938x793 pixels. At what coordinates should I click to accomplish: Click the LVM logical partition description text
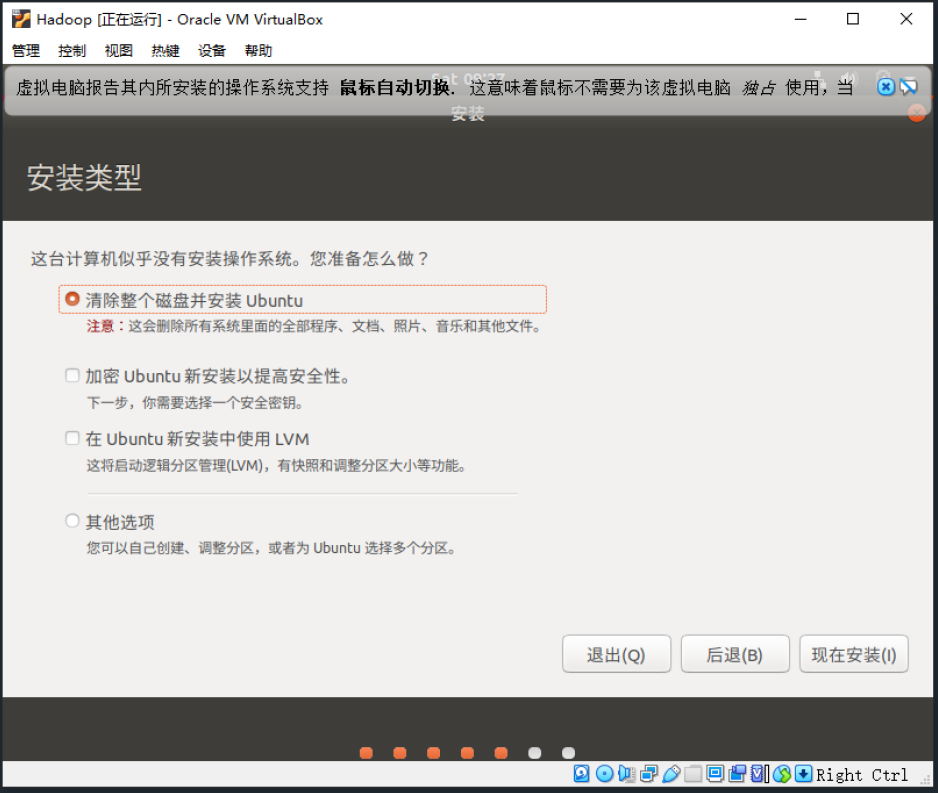(x=277, y=465)
